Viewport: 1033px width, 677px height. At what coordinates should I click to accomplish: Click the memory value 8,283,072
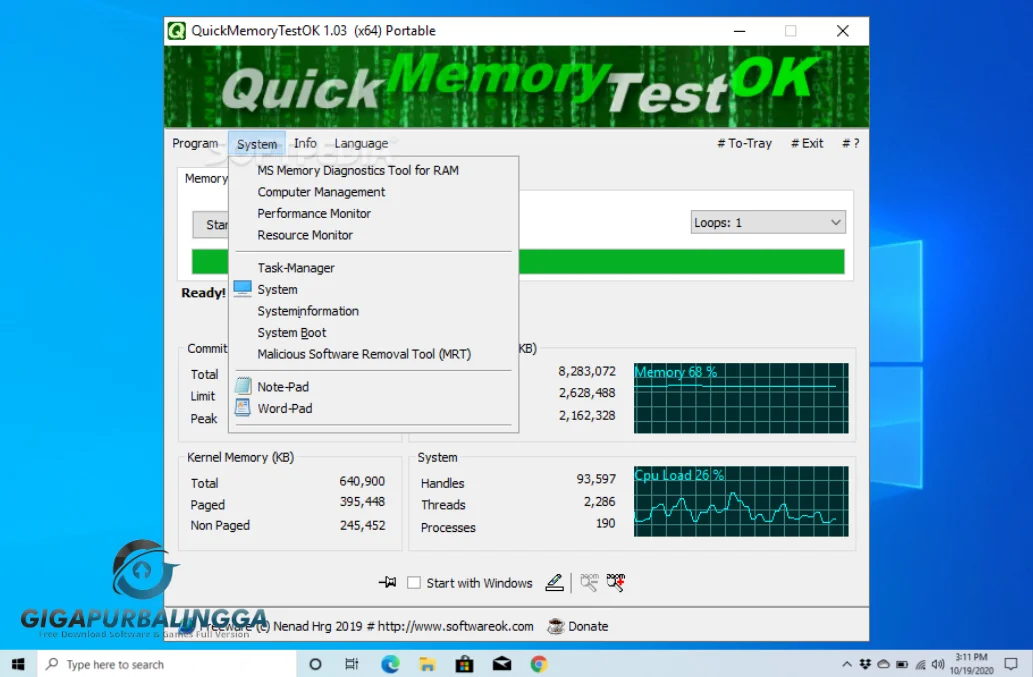tap(587, 371)
